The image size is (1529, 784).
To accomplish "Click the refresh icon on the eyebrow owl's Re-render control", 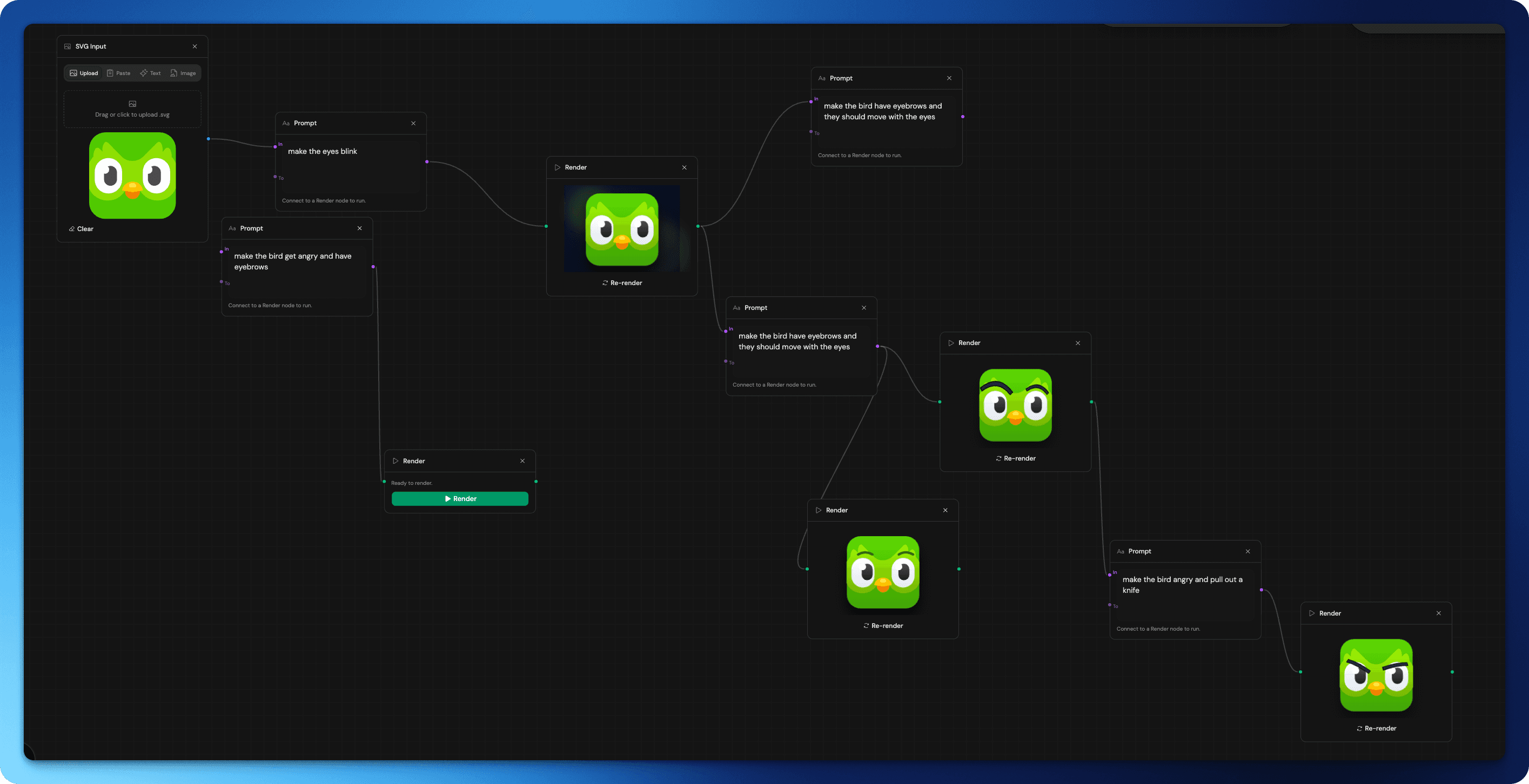I will tap(998, 458).
